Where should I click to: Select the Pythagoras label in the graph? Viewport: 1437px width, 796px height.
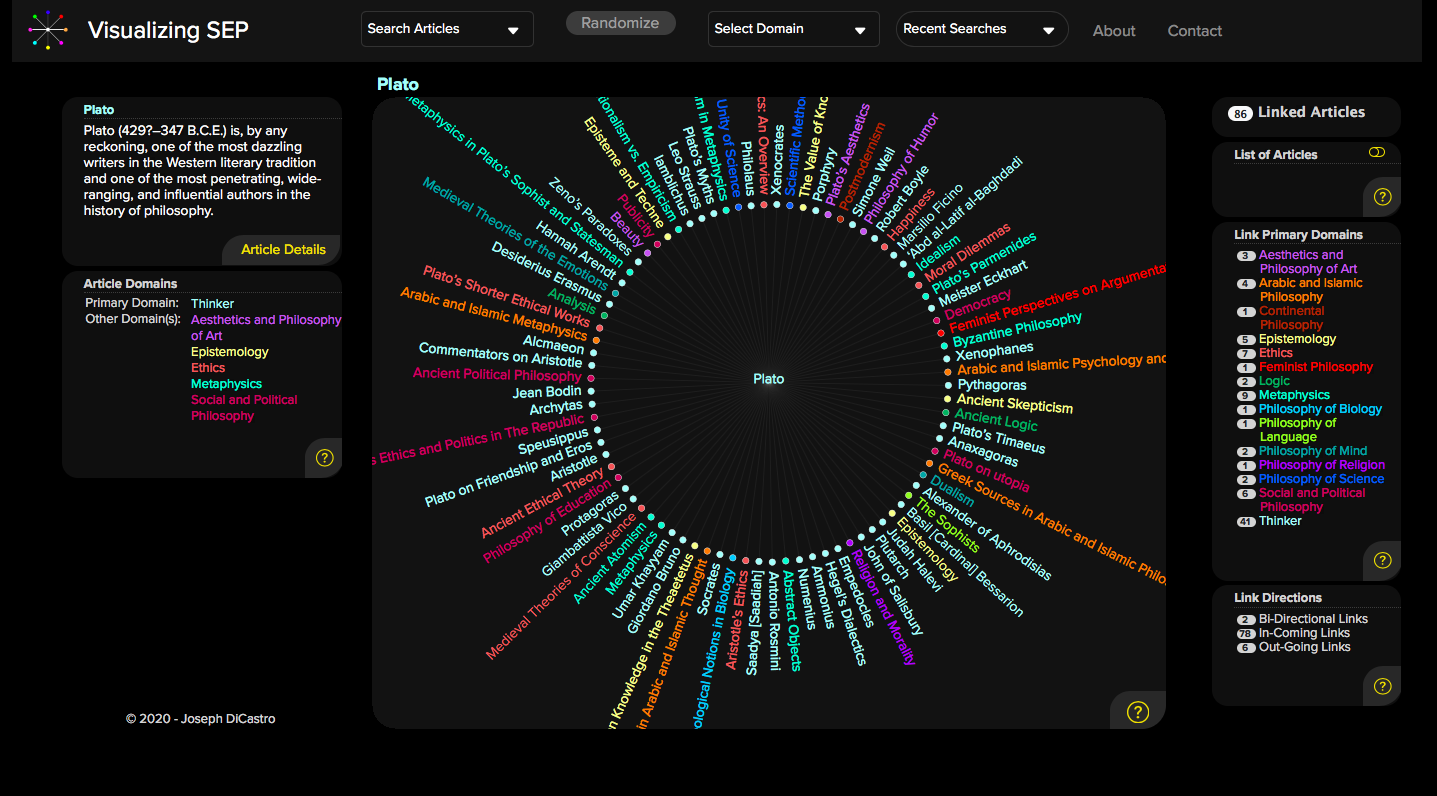991,385
